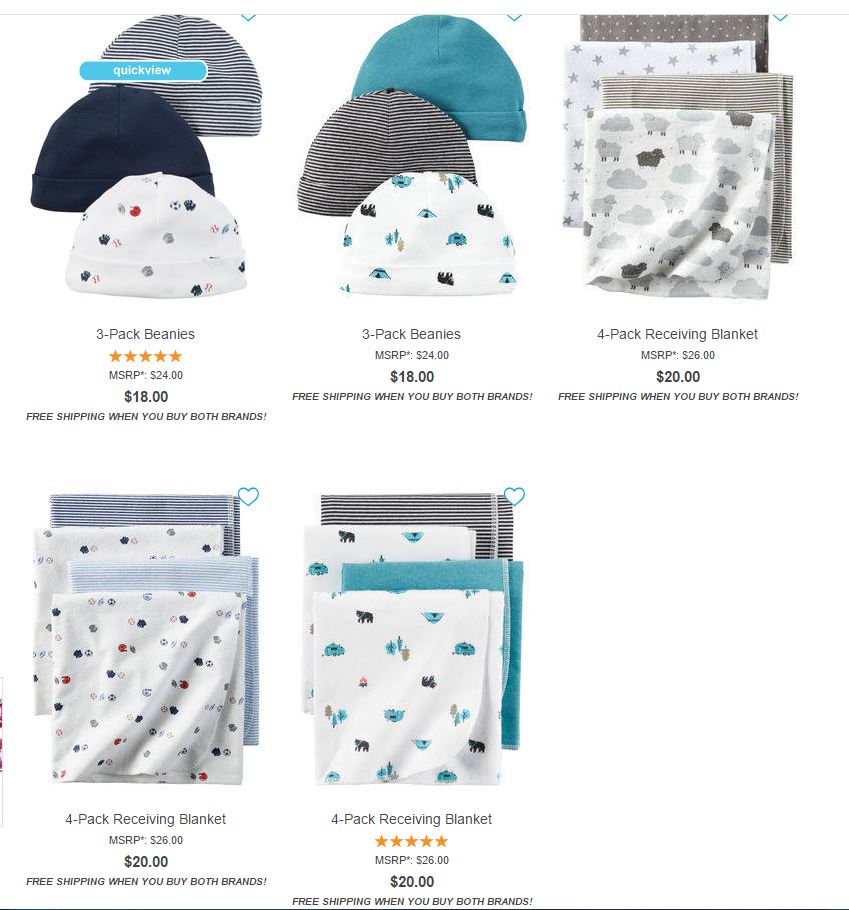
Task: Open first 3-Pack Beanies title link
Action: [x=146, y=334]
